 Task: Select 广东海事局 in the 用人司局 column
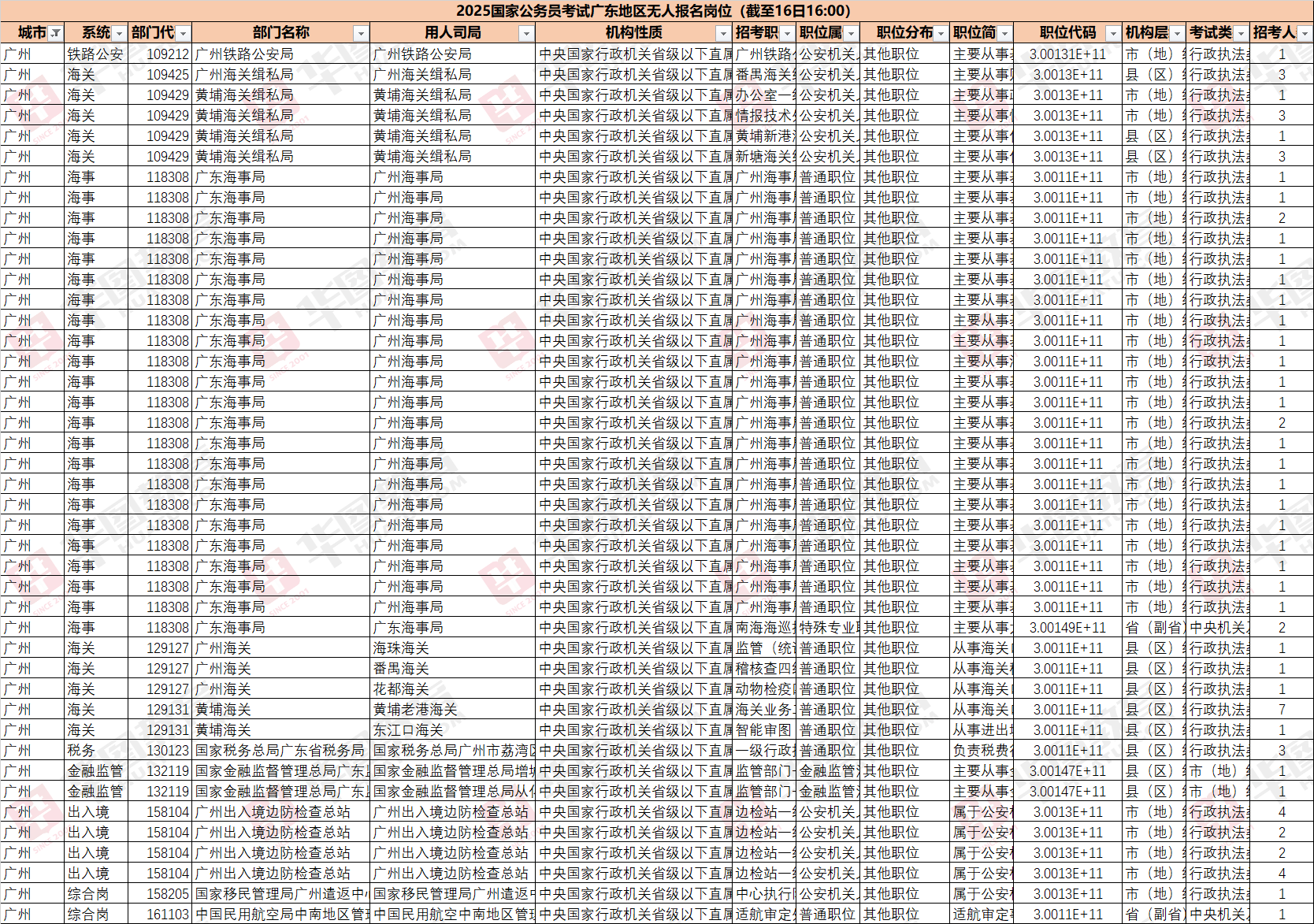[452, 628]
